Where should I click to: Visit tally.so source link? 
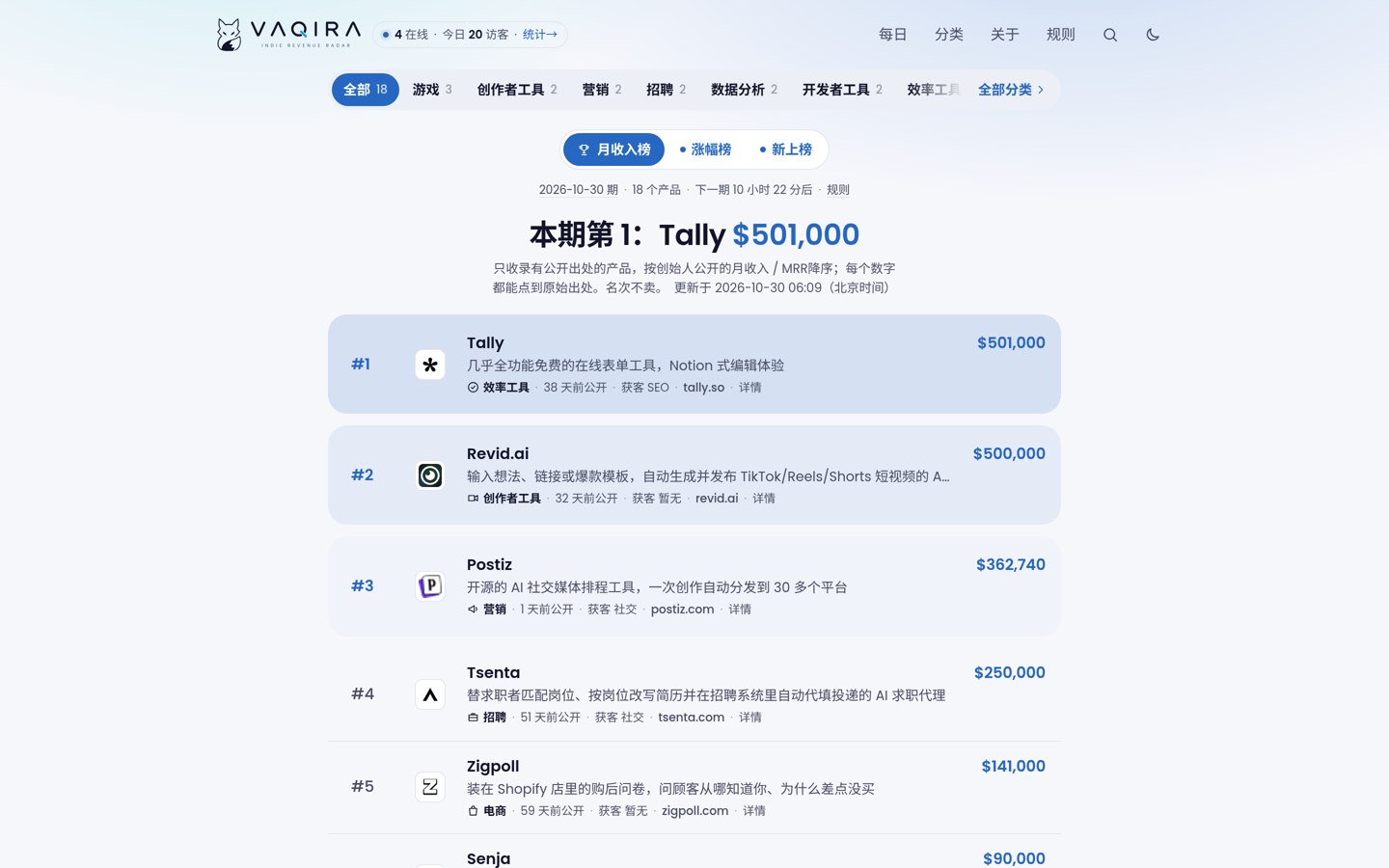[x=704, y=388]
